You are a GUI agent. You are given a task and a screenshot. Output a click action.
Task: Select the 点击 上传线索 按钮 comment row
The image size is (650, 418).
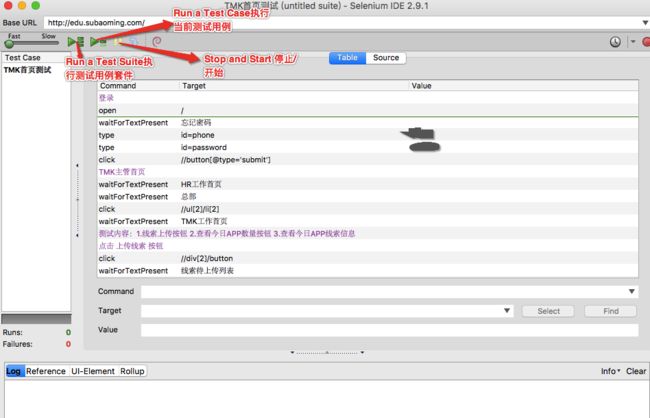[x=368, y=246]
